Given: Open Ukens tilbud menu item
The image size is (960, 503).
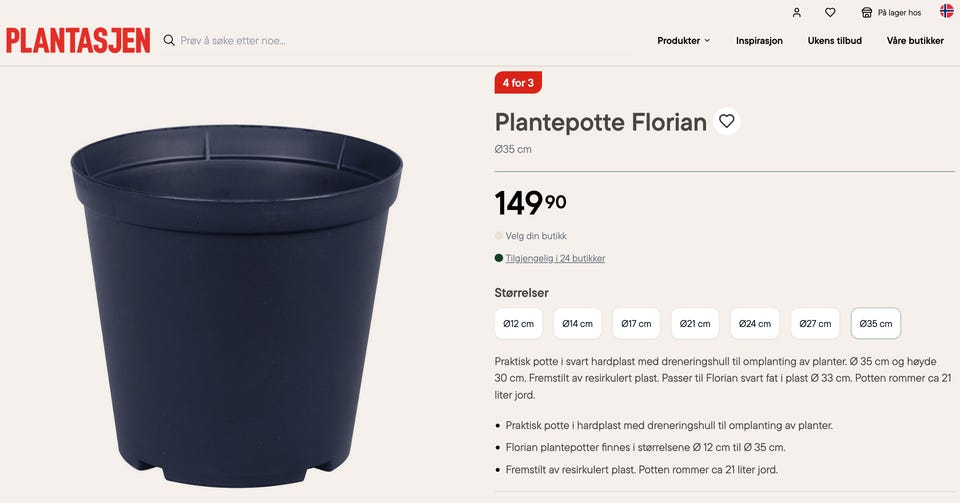Looking at the screenshot, I should [834, 40].
